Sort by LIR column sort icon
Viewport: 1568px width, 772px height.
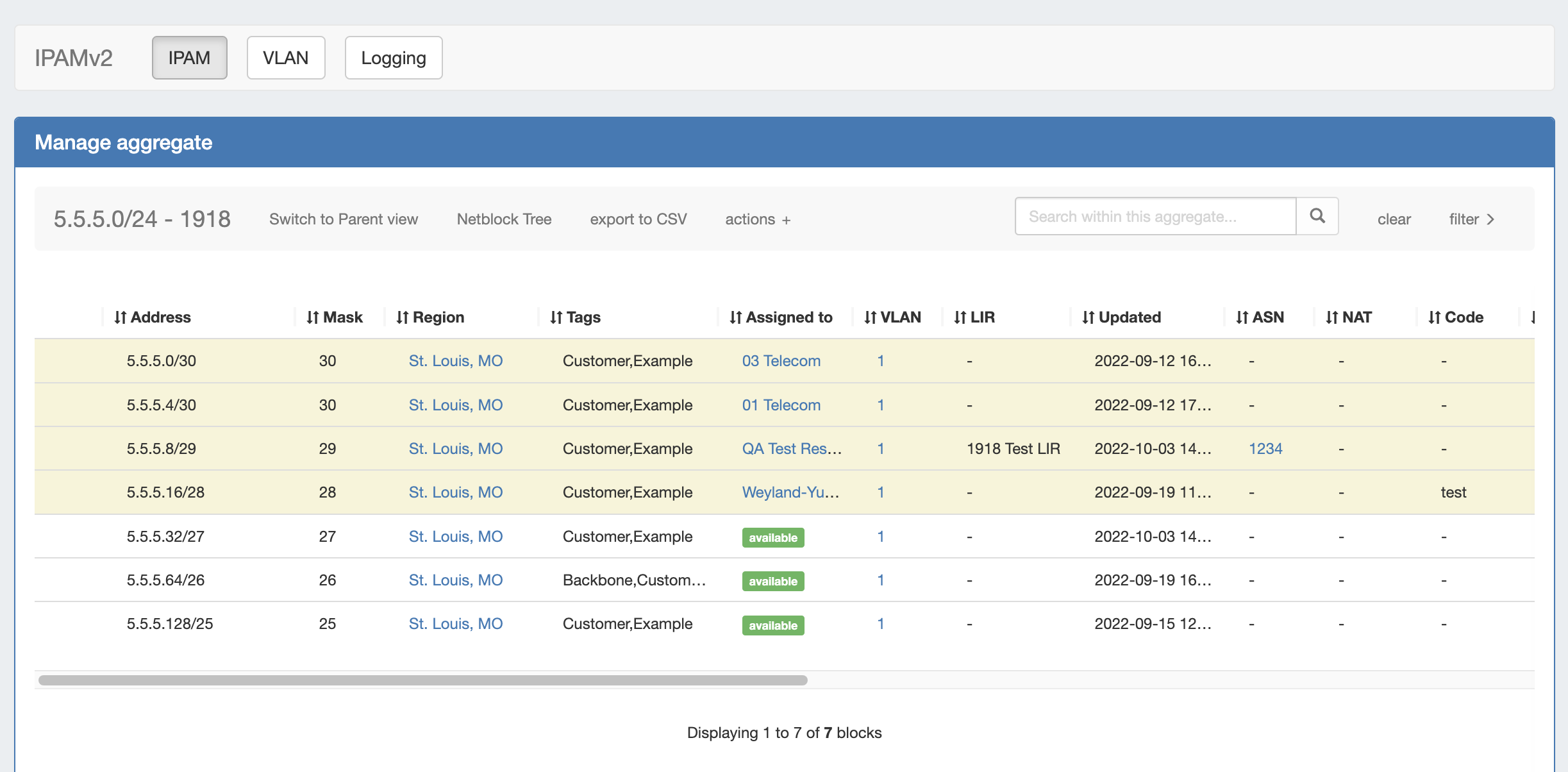tap(960, 317)
